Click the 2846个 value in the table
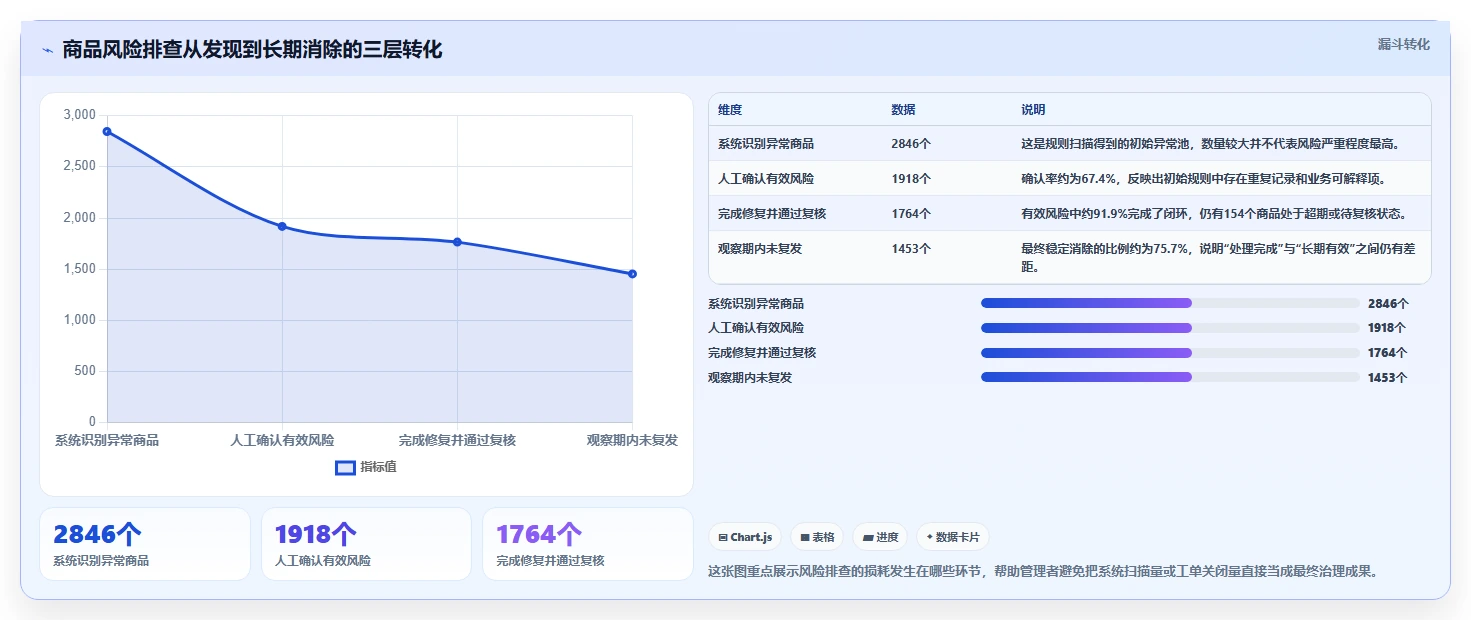Screen dimensions: 1471x620 pyautogui.click(x=911, y=144)
